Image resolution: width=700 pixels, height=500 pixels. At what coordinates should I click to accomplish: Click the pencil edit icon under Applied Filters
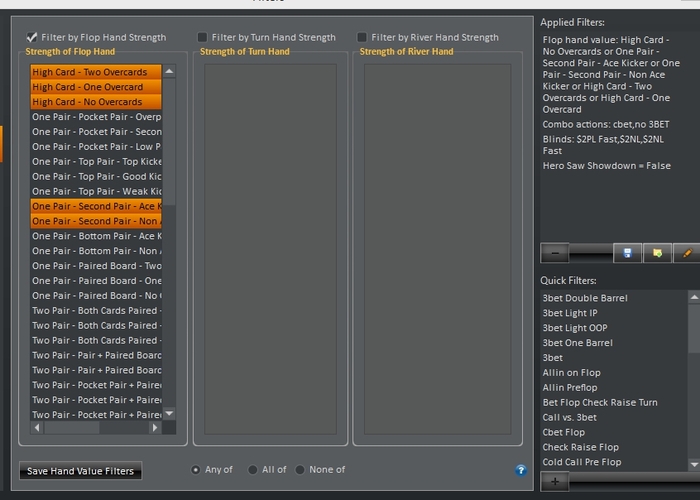[687, 253]
